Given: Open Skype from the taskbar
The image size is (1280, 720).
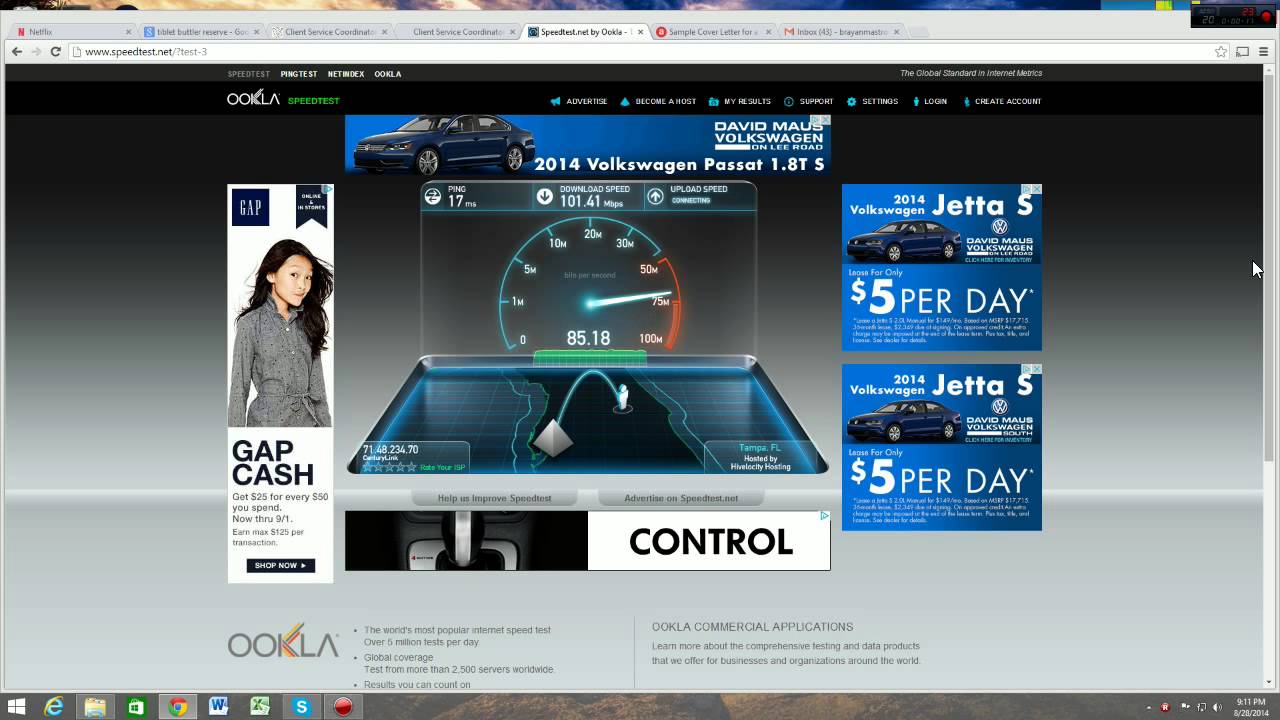Looking at the screenshot, I should (301, 706).
